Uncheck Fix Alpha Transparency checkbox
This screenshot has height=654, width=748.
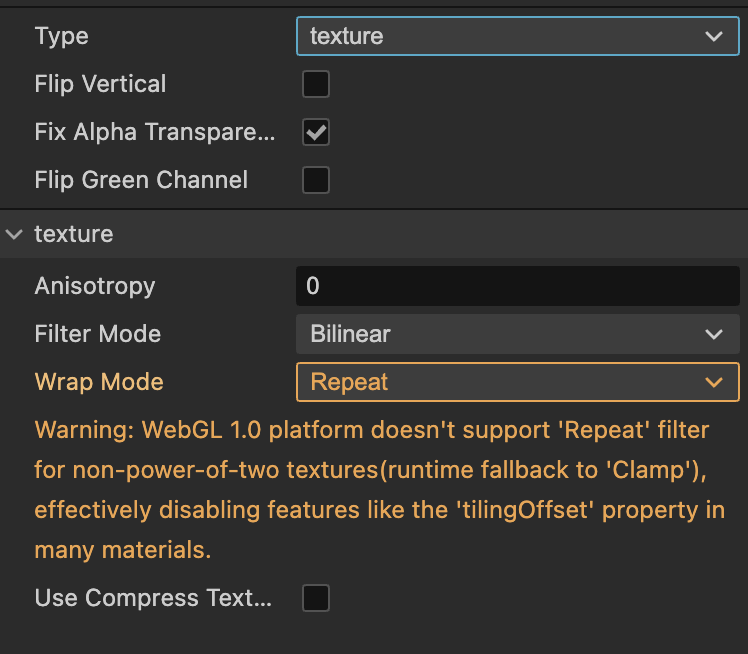click(x=316, y=132)
